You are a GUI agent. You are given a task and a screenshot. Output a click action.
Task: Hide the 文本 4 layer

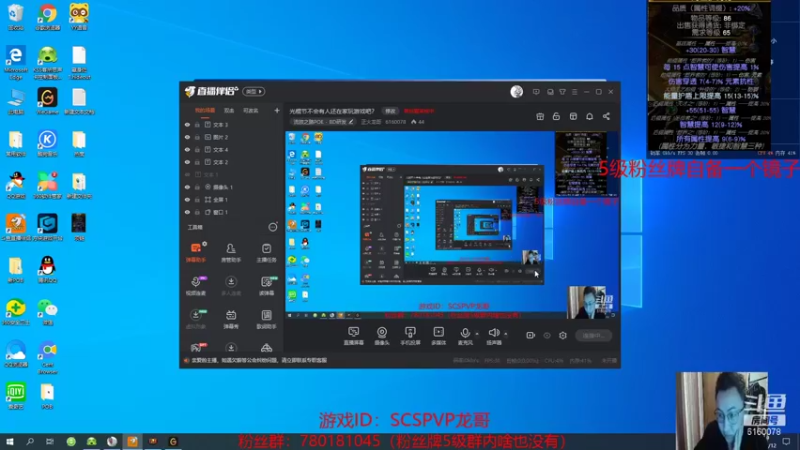point(187,149)
